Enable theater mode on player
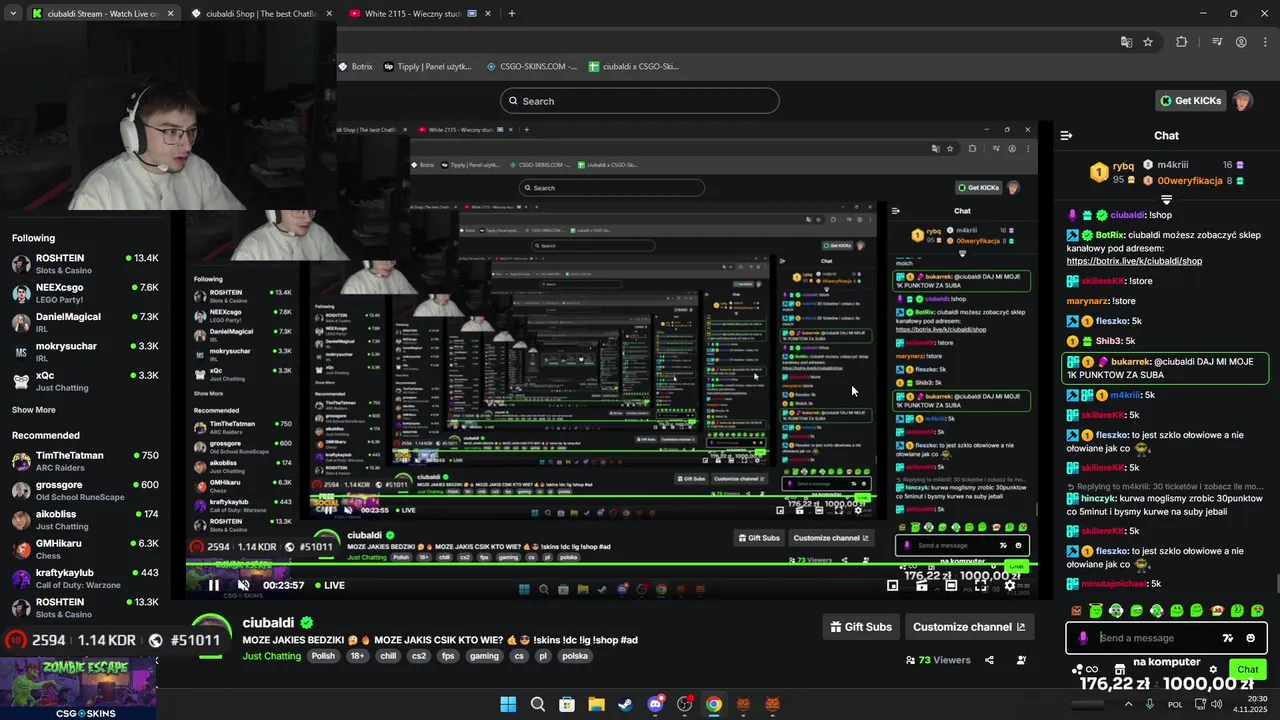This screenshot has width=1280, height=720. [x=951, y=585]
